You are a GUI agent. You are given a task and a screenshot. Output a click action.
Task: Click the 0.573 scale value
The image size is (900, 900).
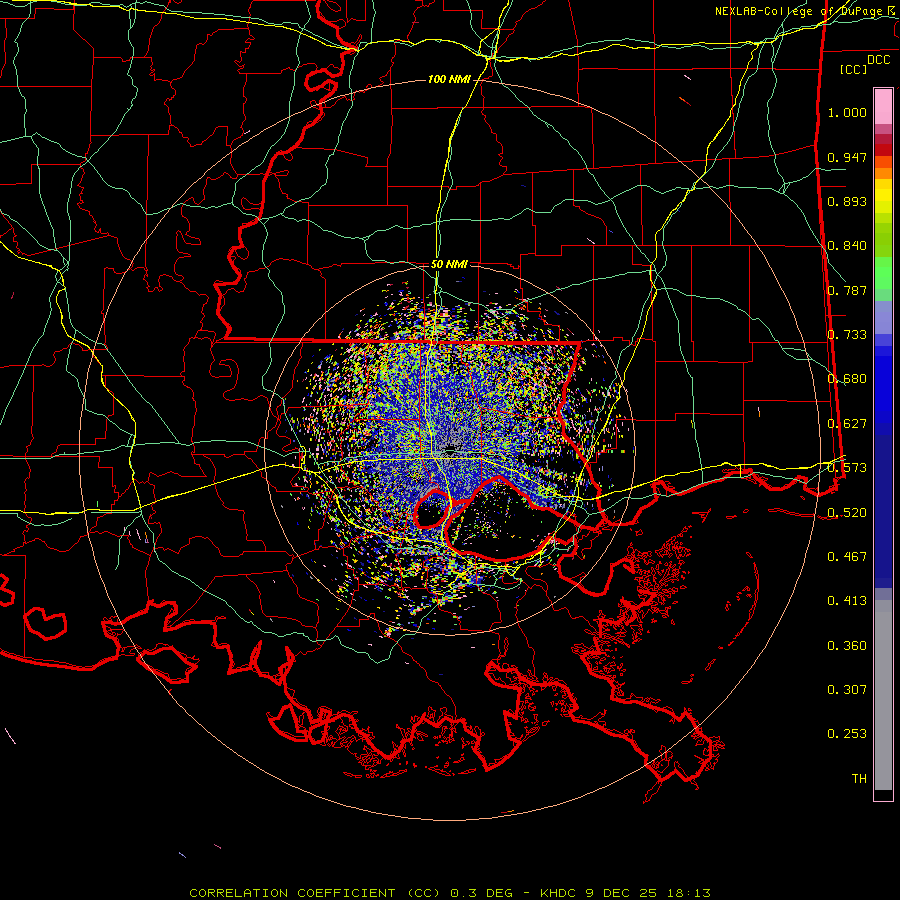(847, 468)
